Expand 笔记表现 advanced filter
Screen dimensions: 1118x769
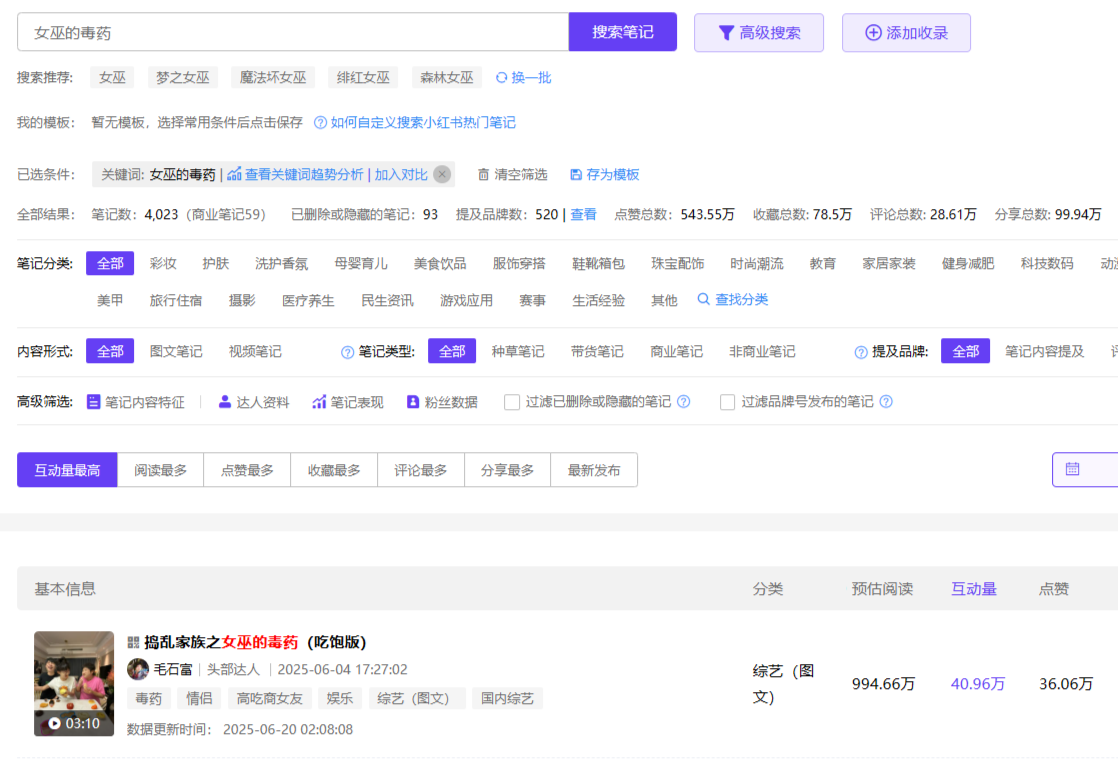pyautogui.click(x=348, y=402)
